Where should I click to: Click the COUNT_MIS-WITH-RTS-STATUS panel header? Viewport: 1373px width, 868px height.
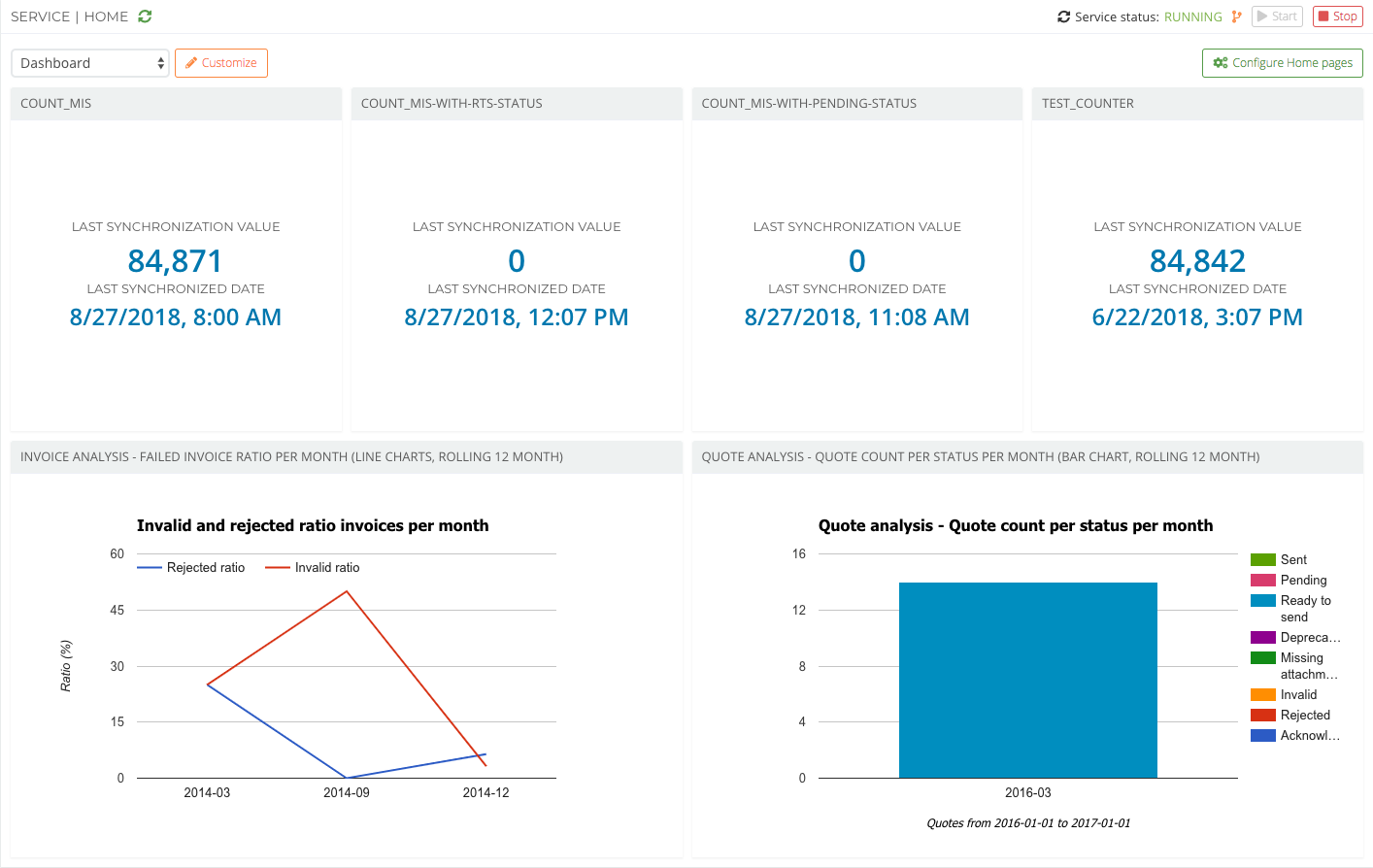[517, 104]
